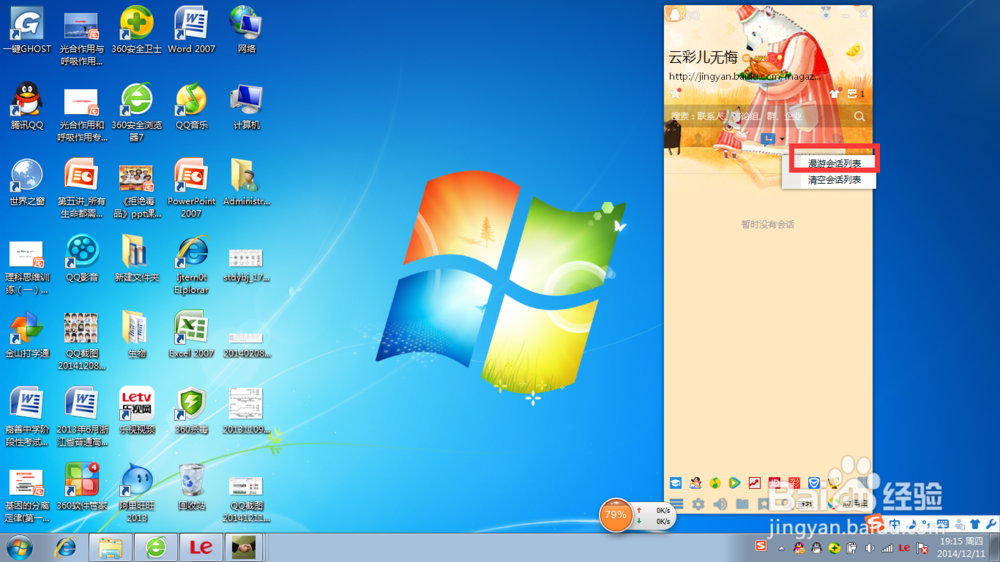The height and width of the screenshot is (562, 1000).
Task: Click the Sogou input method S logo
Action: click(x=874, y=524)
